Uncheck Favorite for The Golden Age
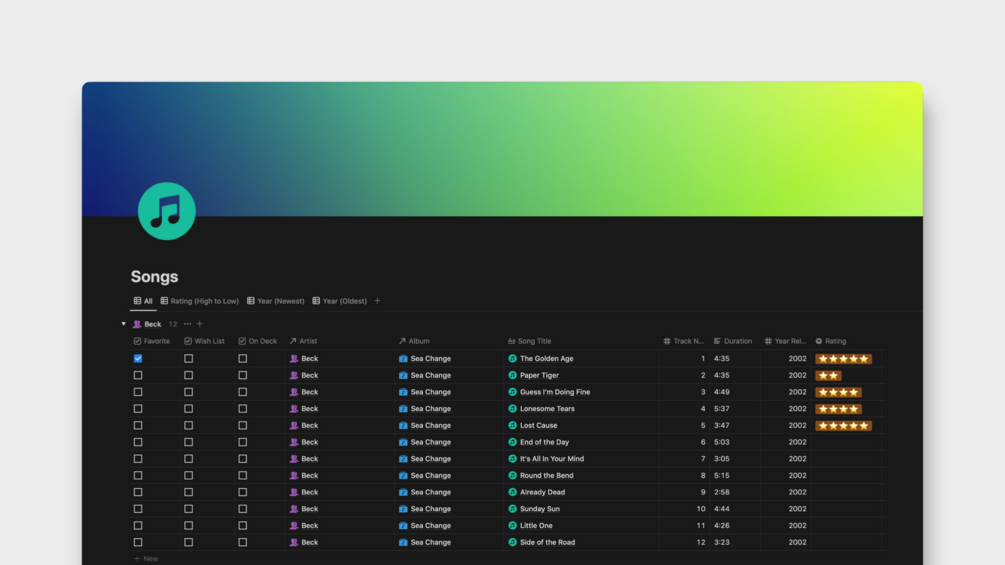The height and width of the screenshot is (565, 1005). click(x=138, y=359)
